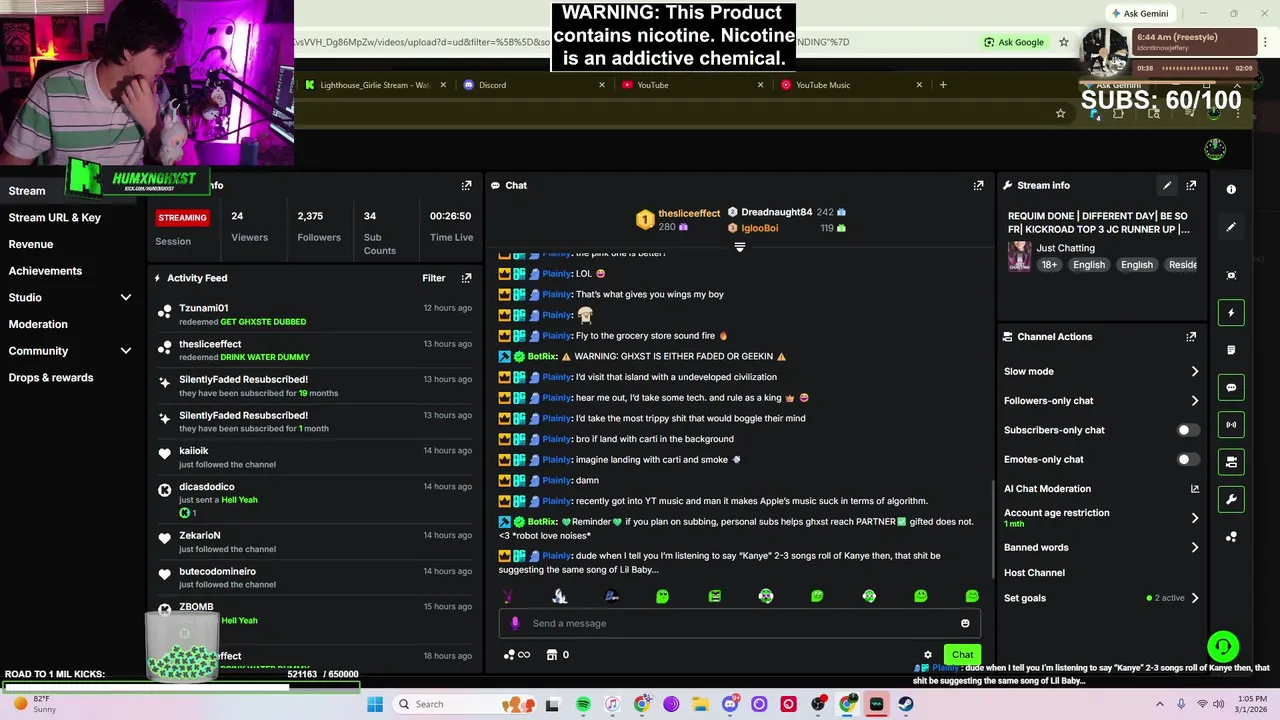Image resolution: width=1280 pixels, height=720 pixels.
Task: Pop out the Session info panel
Action: (466, 185)
